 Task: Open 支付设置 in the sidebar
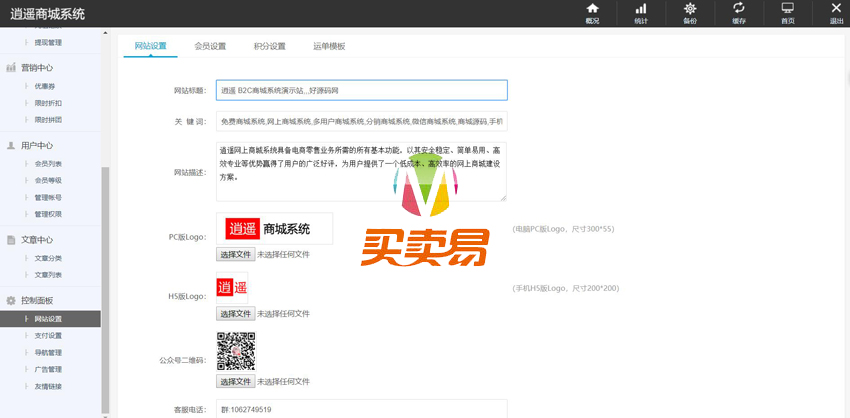click(x=48, y=336)
